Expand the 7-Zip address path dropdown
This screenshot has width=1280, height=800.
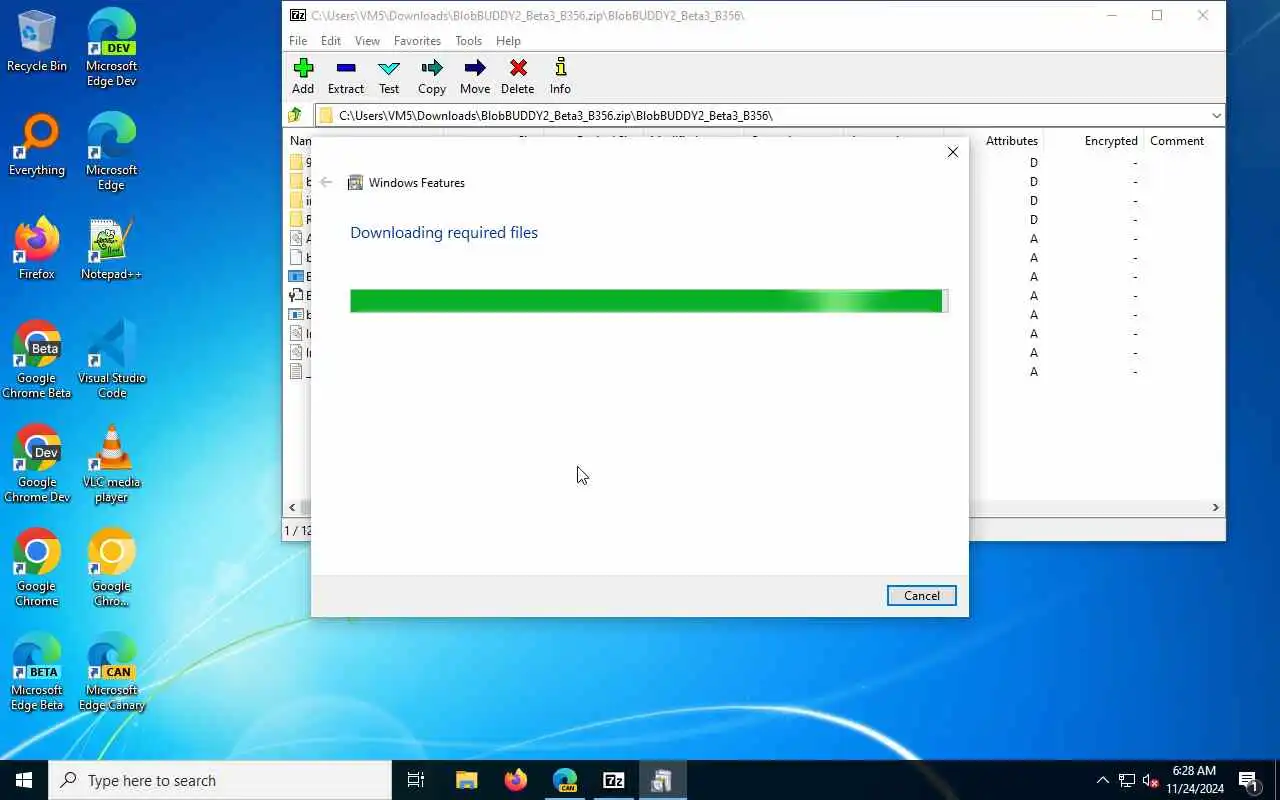pyautogui.click(x=1216, y=116)
